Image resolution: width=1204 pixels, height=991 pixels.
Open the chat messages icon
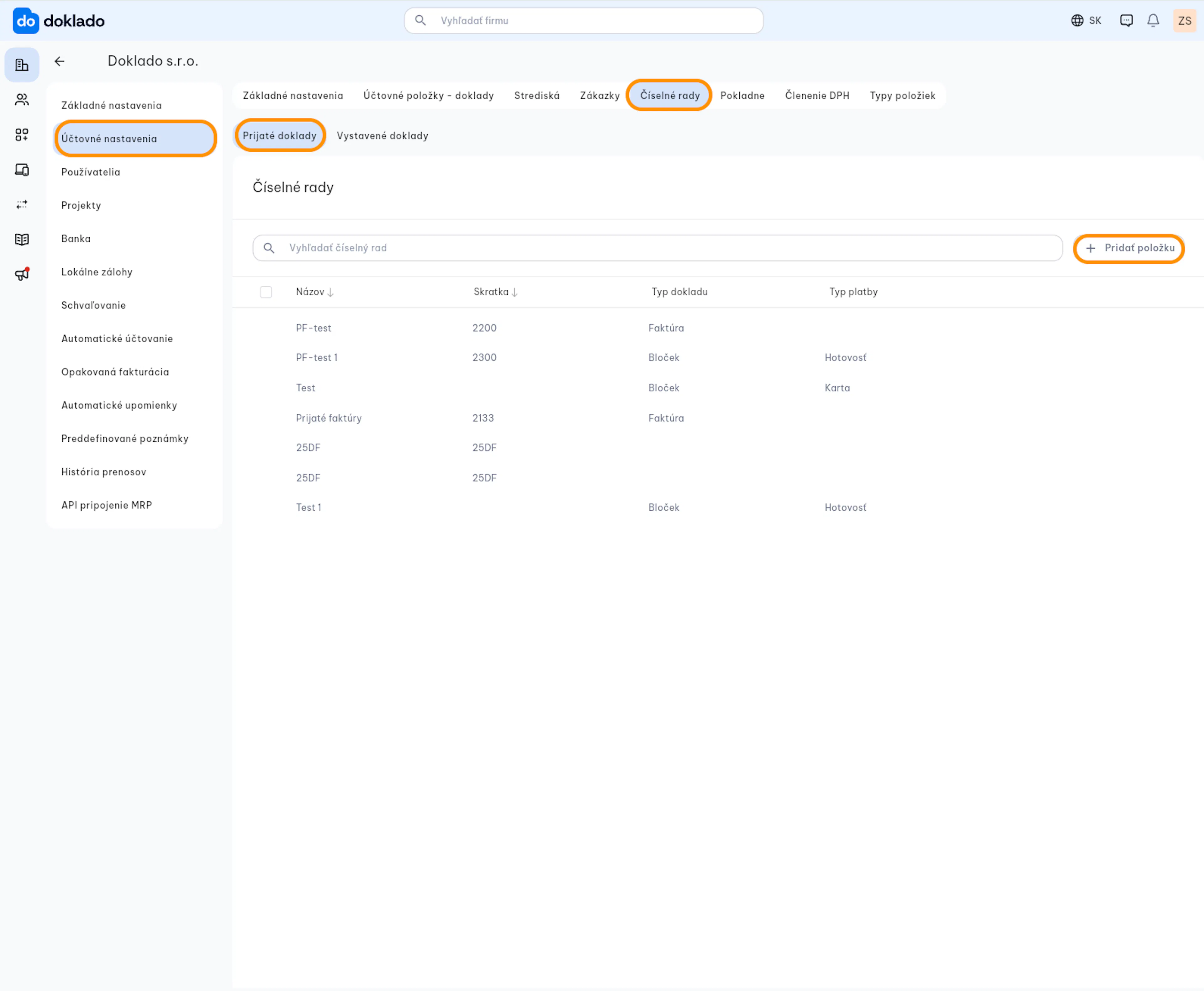1126,21
